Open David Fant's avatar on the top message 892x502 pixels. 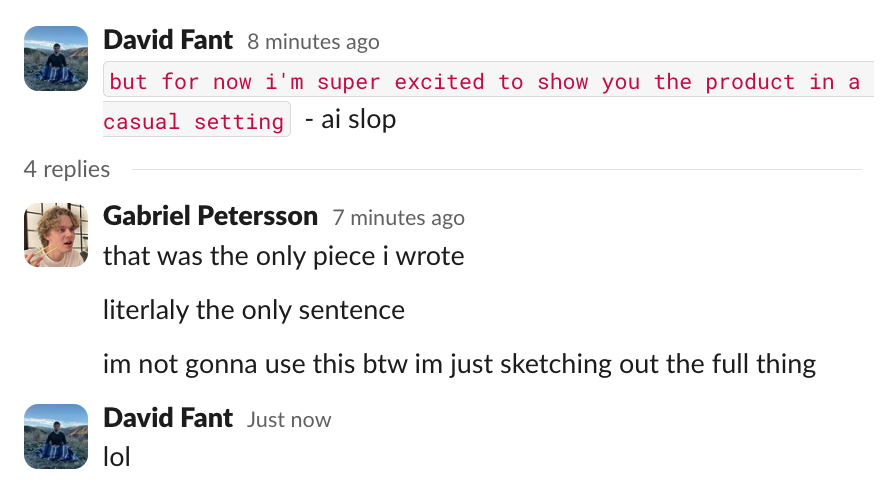(56, 58)
